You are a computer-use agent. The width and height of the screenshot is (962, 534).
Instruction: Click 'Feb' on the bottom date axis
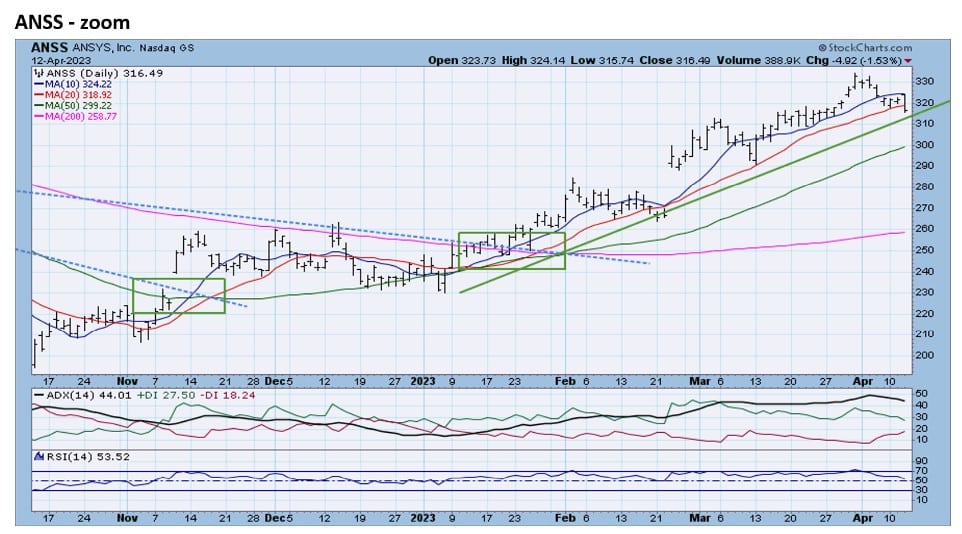pos(565,518)
